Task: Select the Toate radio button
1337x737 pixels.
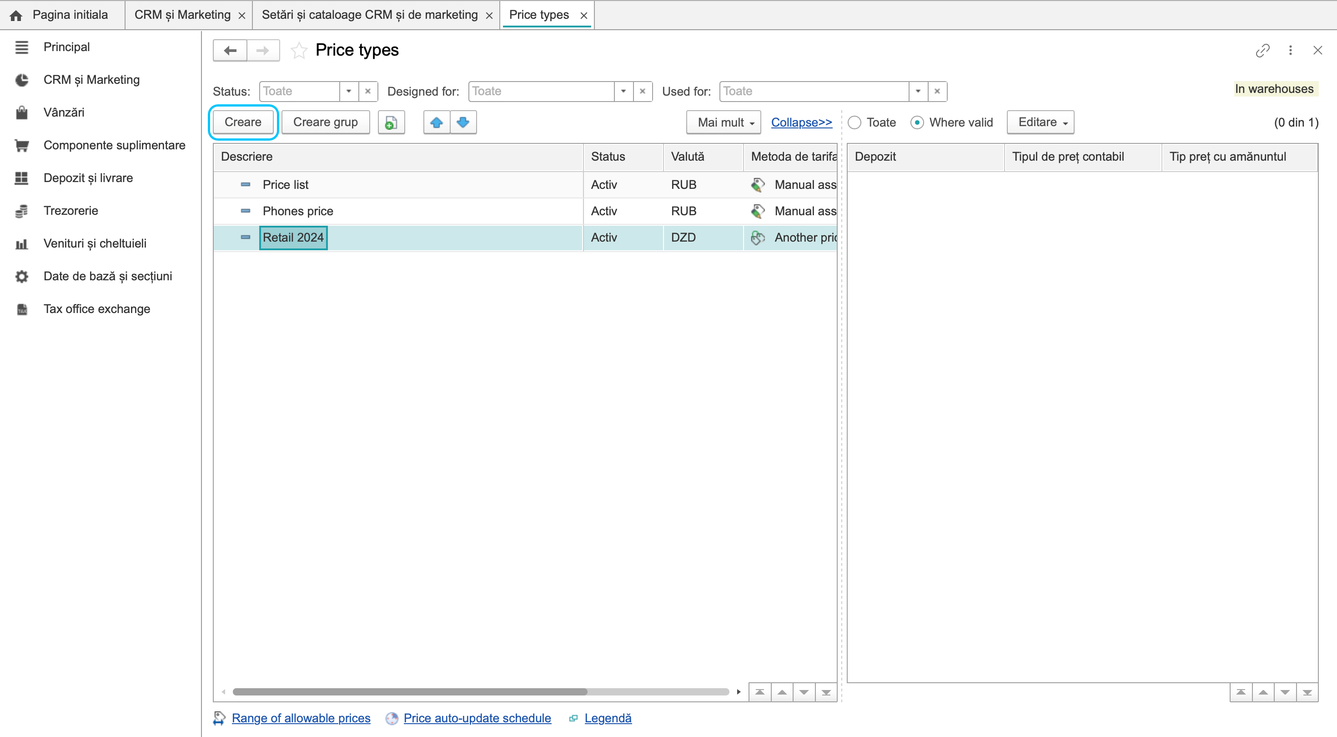Action: [x=855, y=123]
